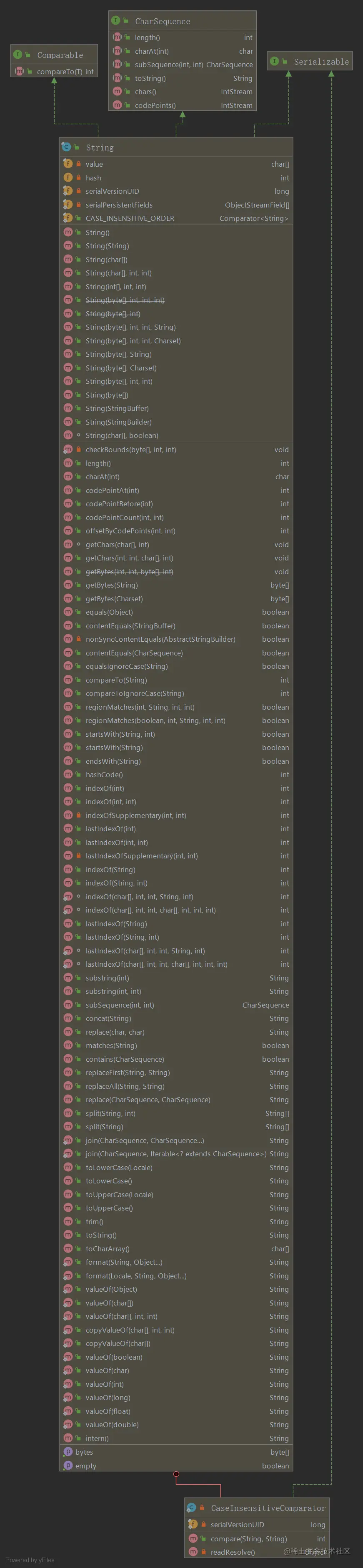Click the field icon beside value
Viewport: 363px width, 1568px height.
(68, 164)
